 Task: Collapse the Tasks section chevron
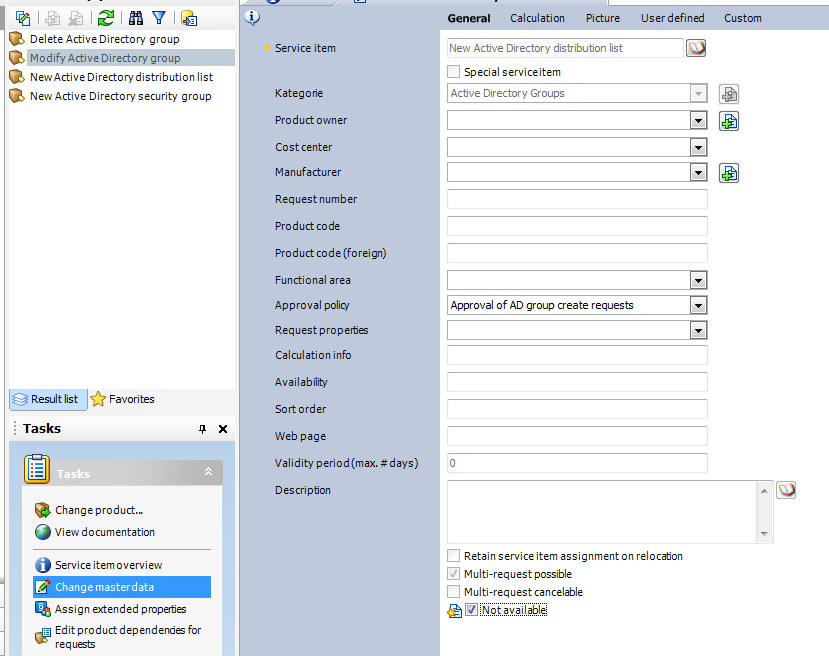[208, 471]
